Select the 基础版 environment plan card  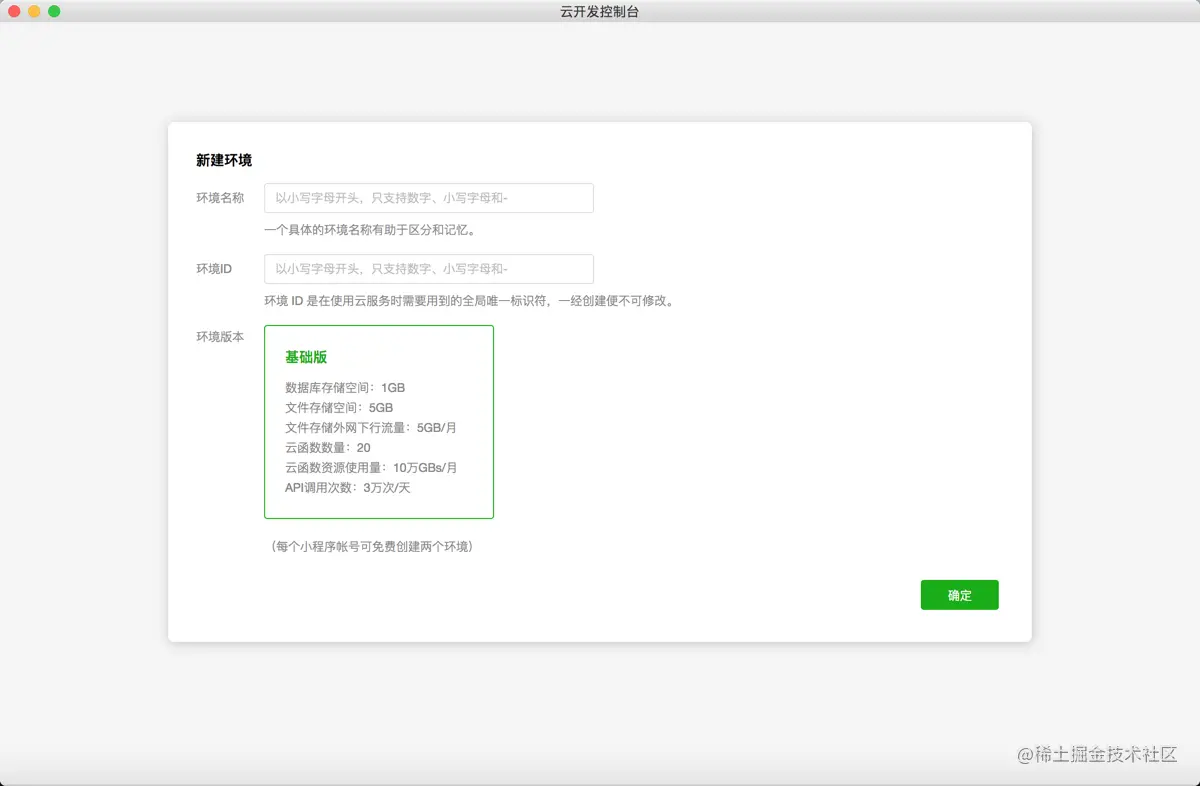(x=378, y=421)
